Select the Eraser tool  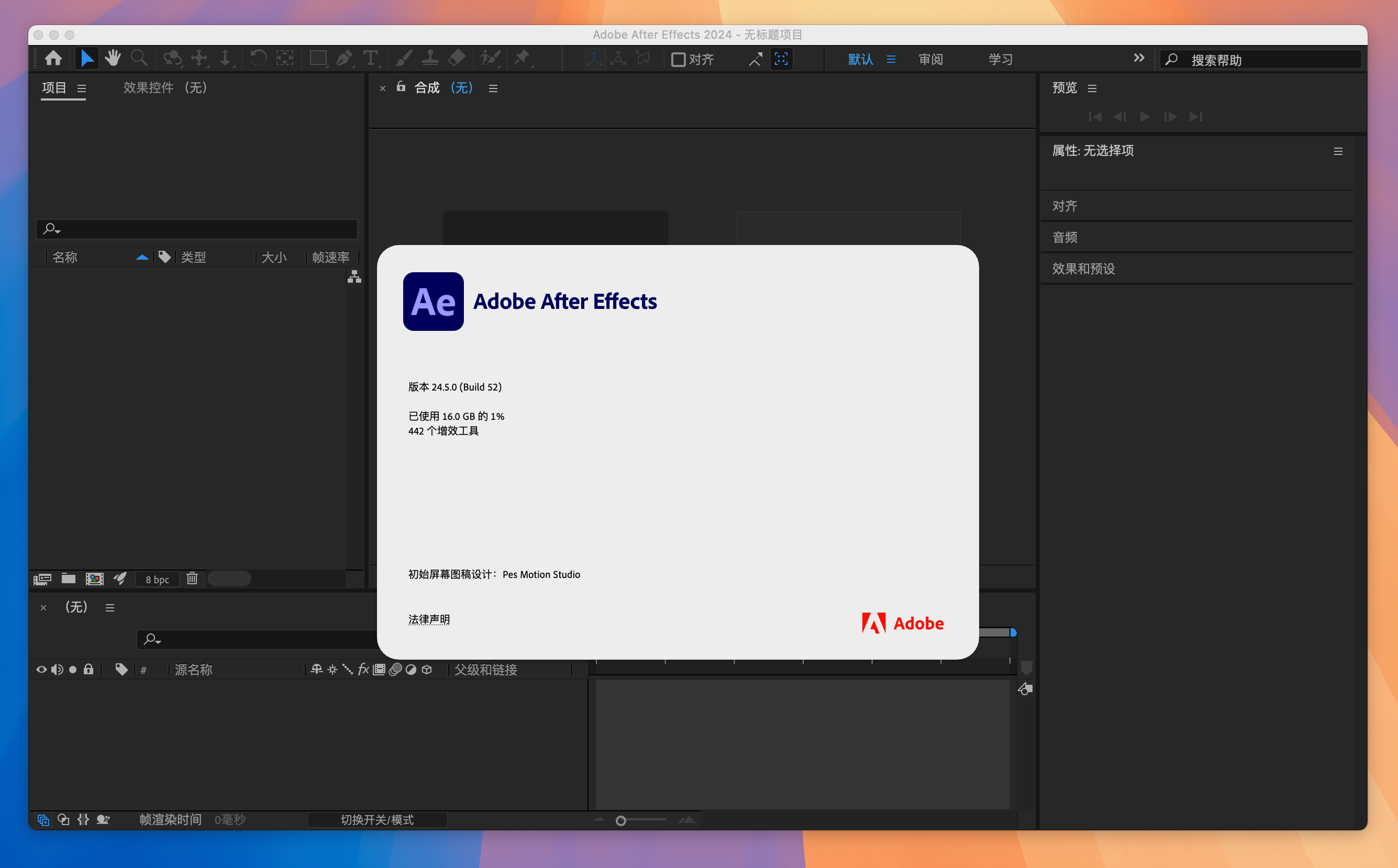pos(457,59)
